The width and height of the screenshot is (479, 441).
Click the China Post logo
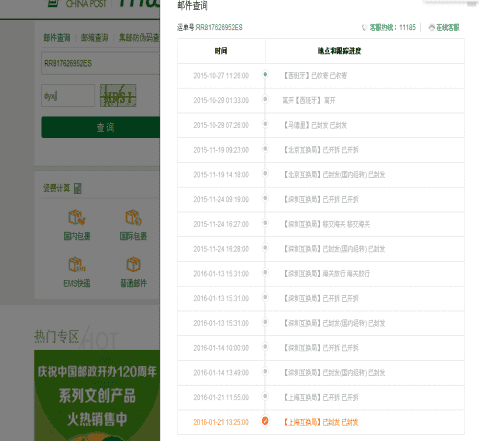point(77,3)
